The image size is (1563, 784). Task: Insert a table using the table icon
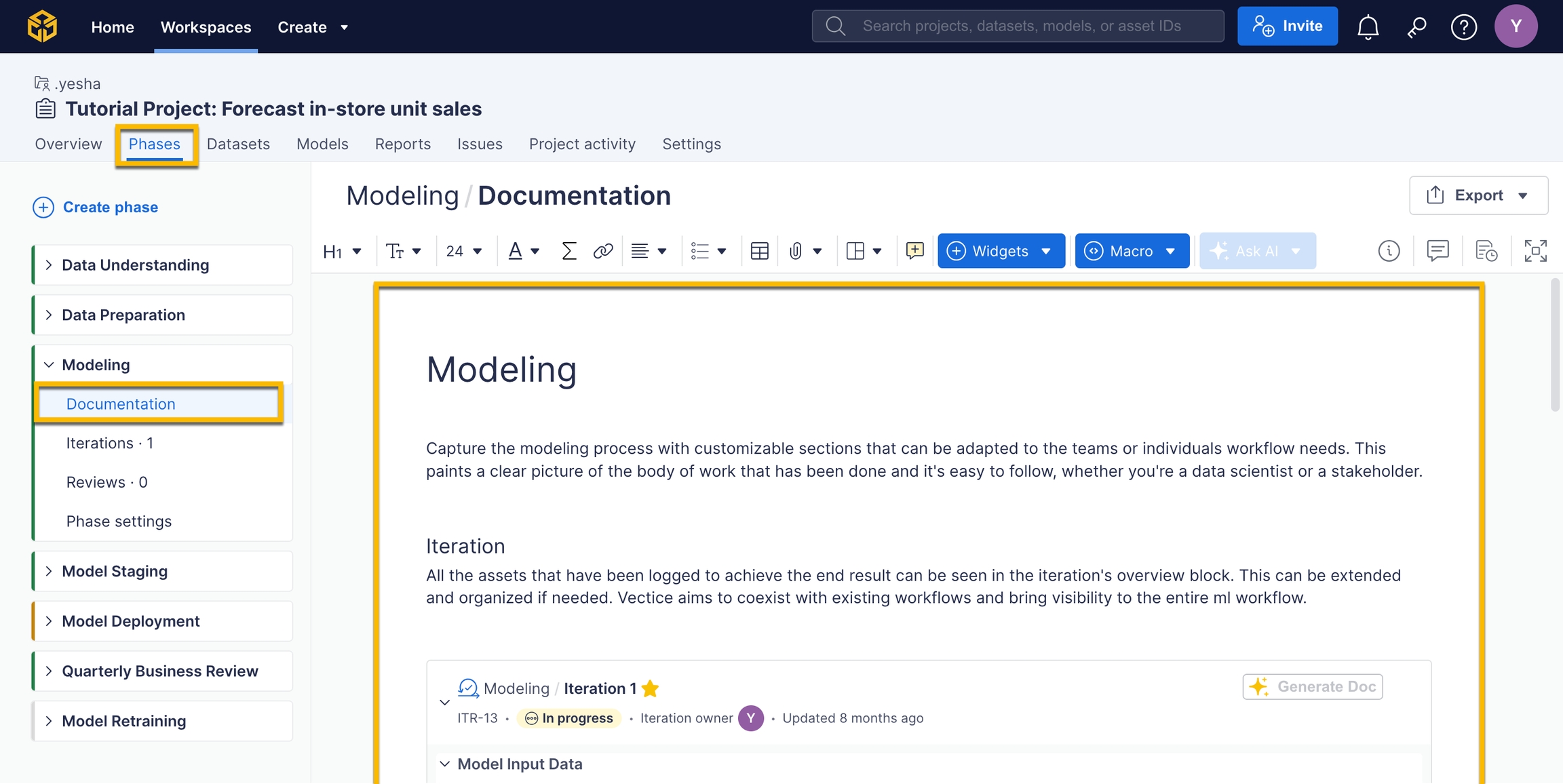[x=759, y=251]
